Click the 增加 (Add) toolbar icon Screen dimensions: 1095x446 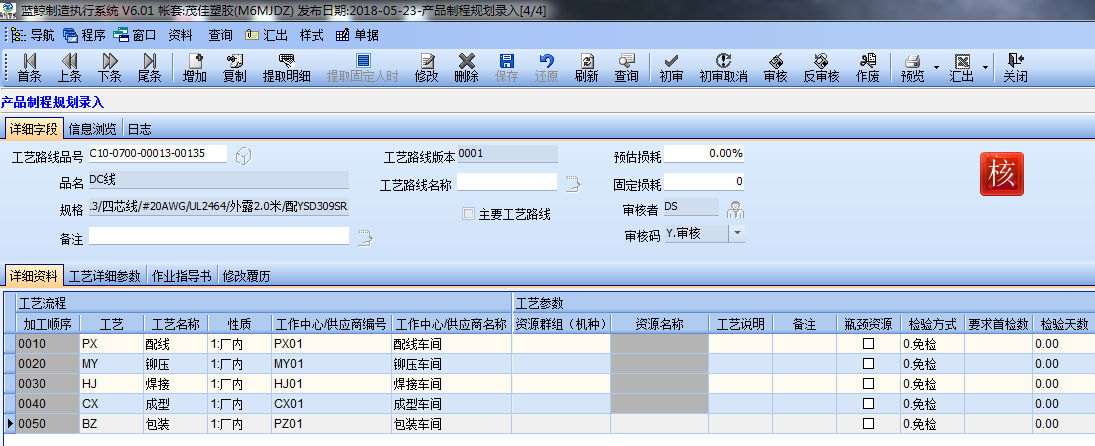point(194,68)
